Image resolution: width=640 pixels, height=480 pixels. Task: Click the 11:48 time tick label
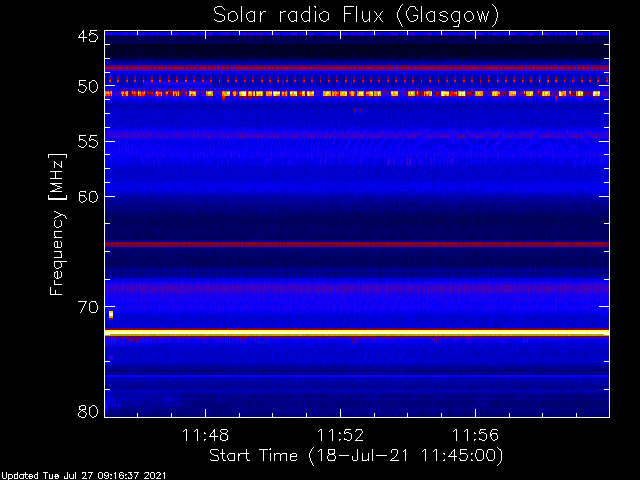pos(205,435)
